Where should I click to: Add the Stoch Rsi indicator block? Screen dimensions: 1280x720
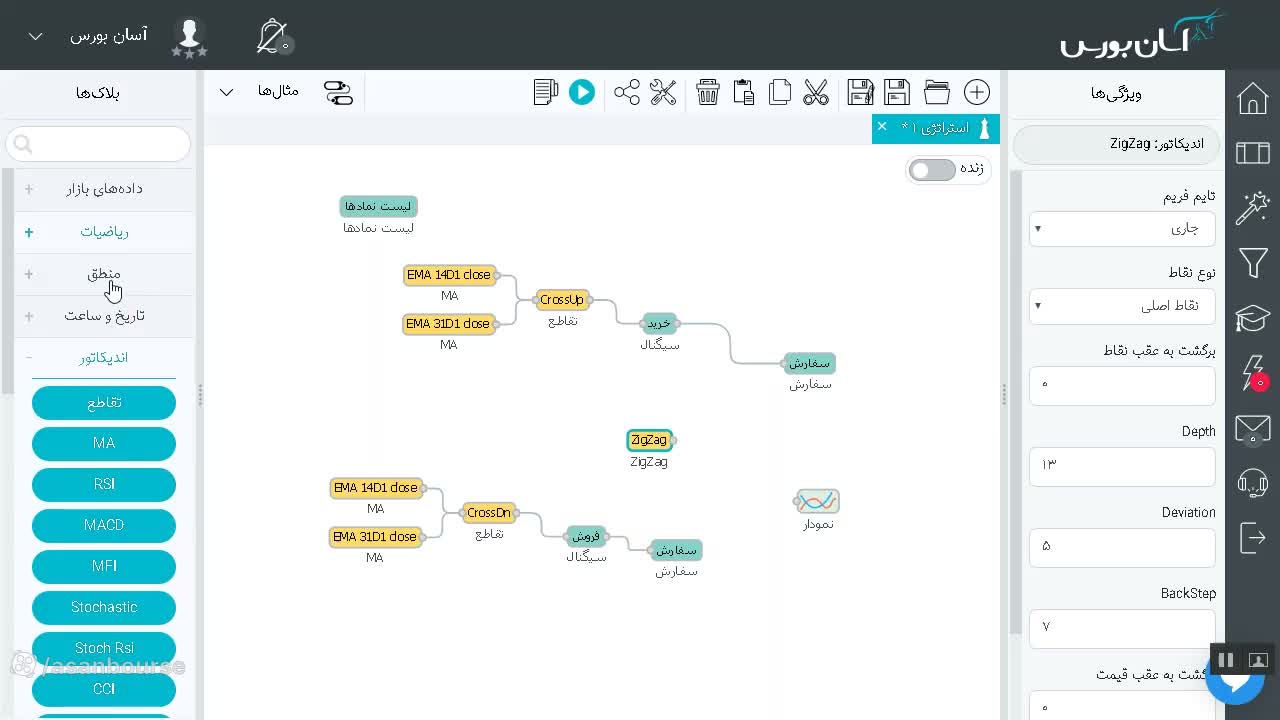click(104, 648)
